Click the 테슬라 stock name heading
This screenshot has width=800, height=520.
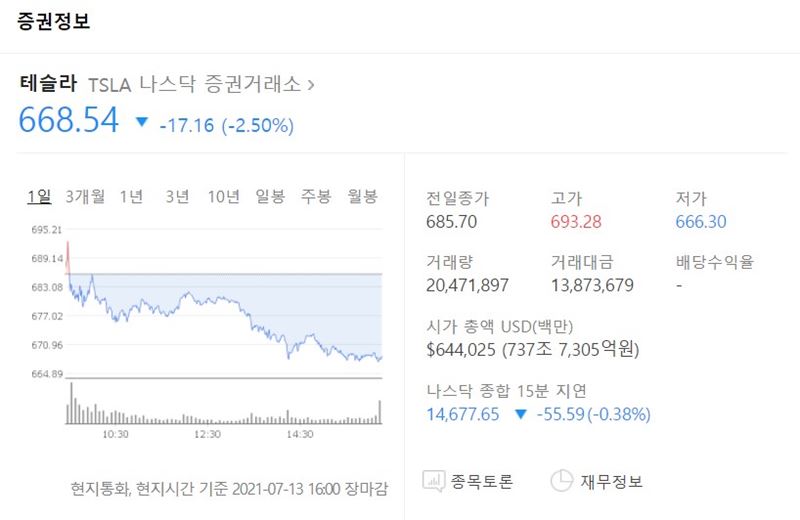tap(49, 84)
